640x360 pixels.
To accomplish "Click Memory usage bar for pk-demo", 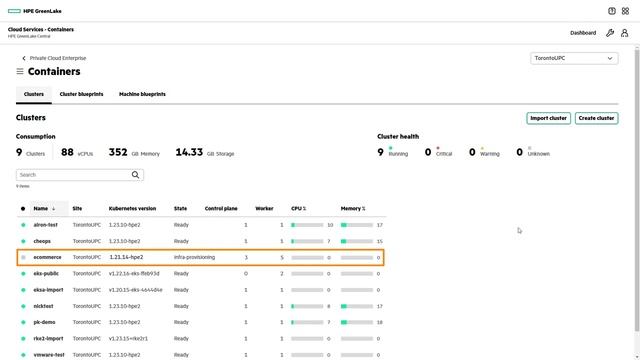I will point(357,322).
